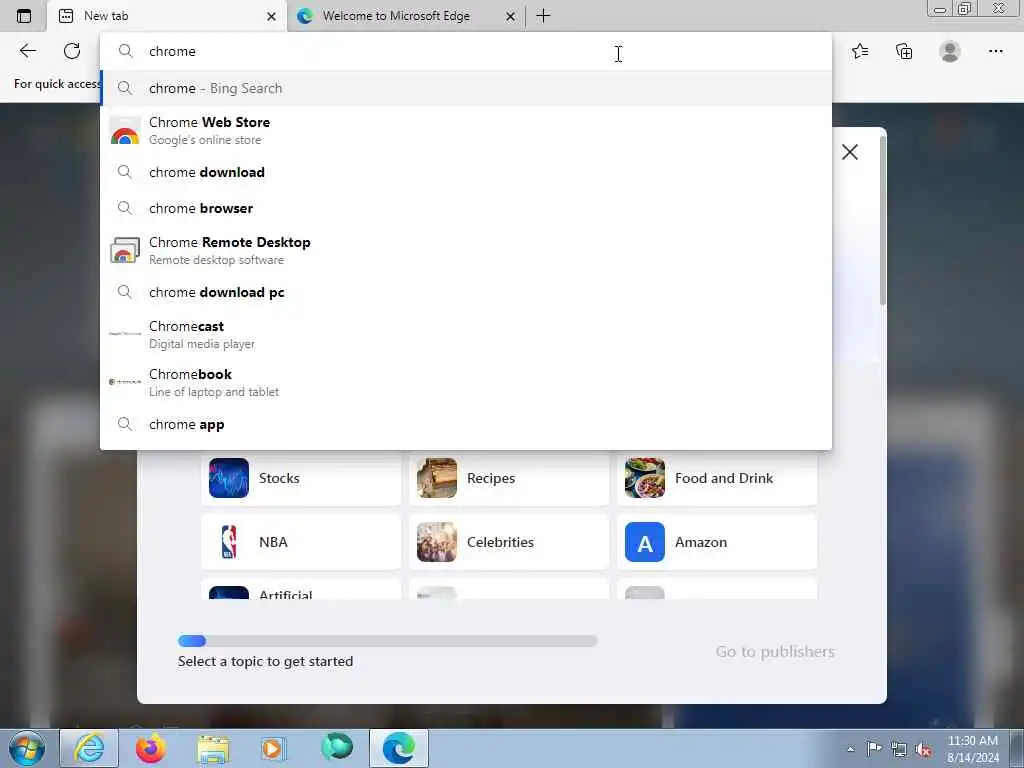1024x768 pixels.
Task: Choose the Chrome Web Store suggestion
Action: tap(466, 131)
